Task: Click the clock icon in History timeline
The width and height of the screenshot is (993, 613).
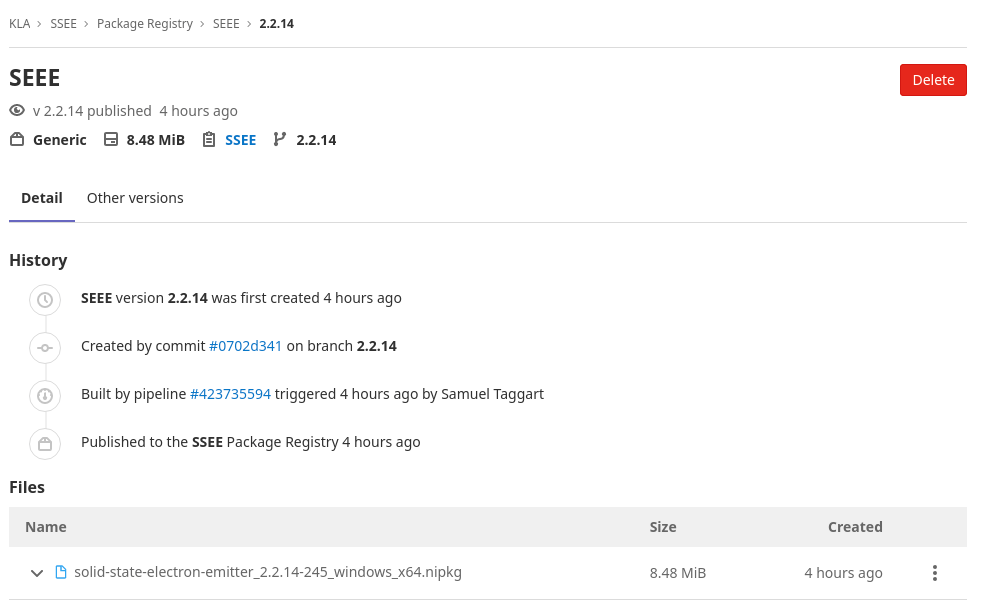Action: point(45,300)
